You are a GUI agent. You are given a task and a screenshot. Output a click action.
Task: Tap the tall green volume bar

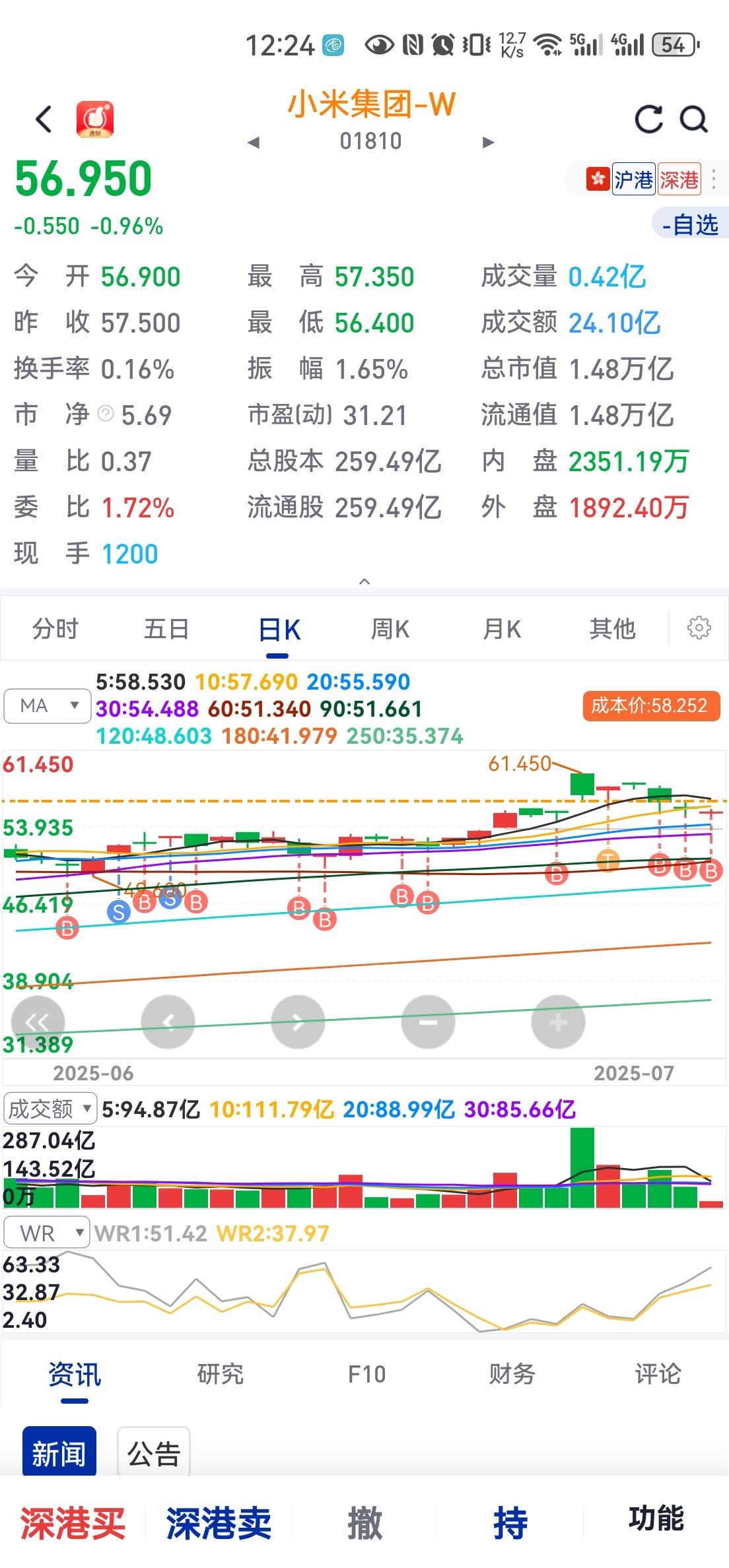(582, 1167)
